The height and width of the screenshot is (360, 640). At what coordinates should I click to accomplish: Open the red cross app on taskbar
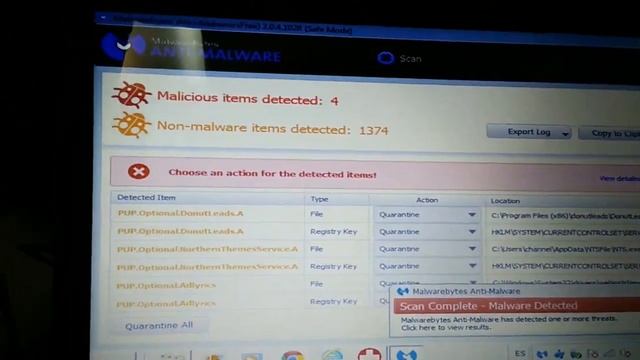click(x=369, y=354)
